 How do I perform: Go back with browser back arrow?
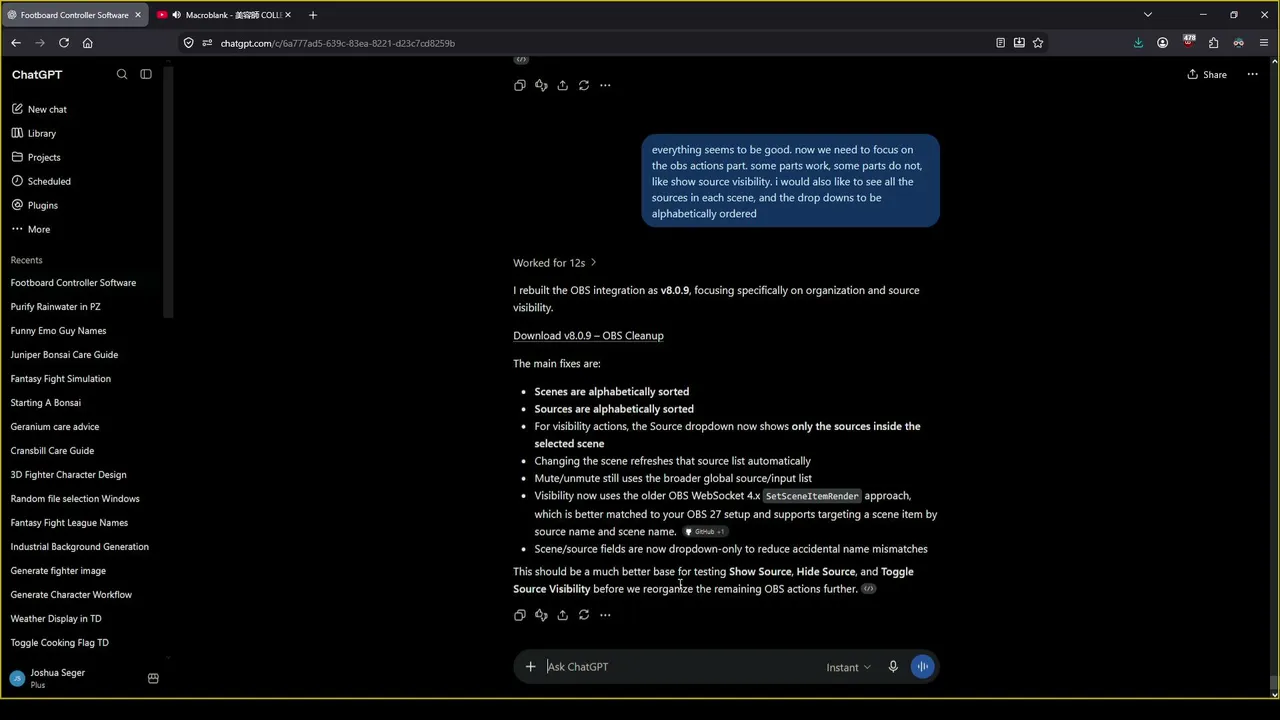pyautogui.click(x=16, y=43)
